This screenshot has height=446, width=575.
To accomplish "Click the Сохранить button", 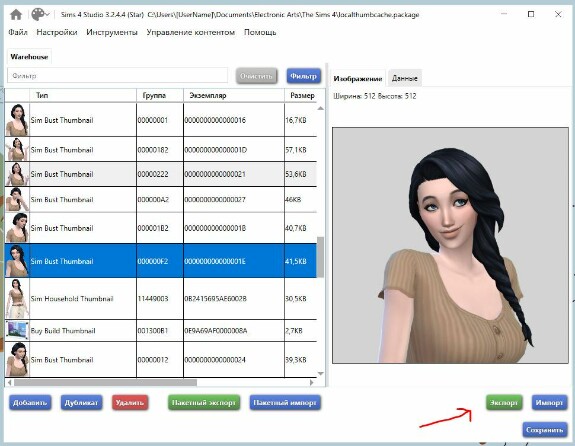I will tap(545, 429).
